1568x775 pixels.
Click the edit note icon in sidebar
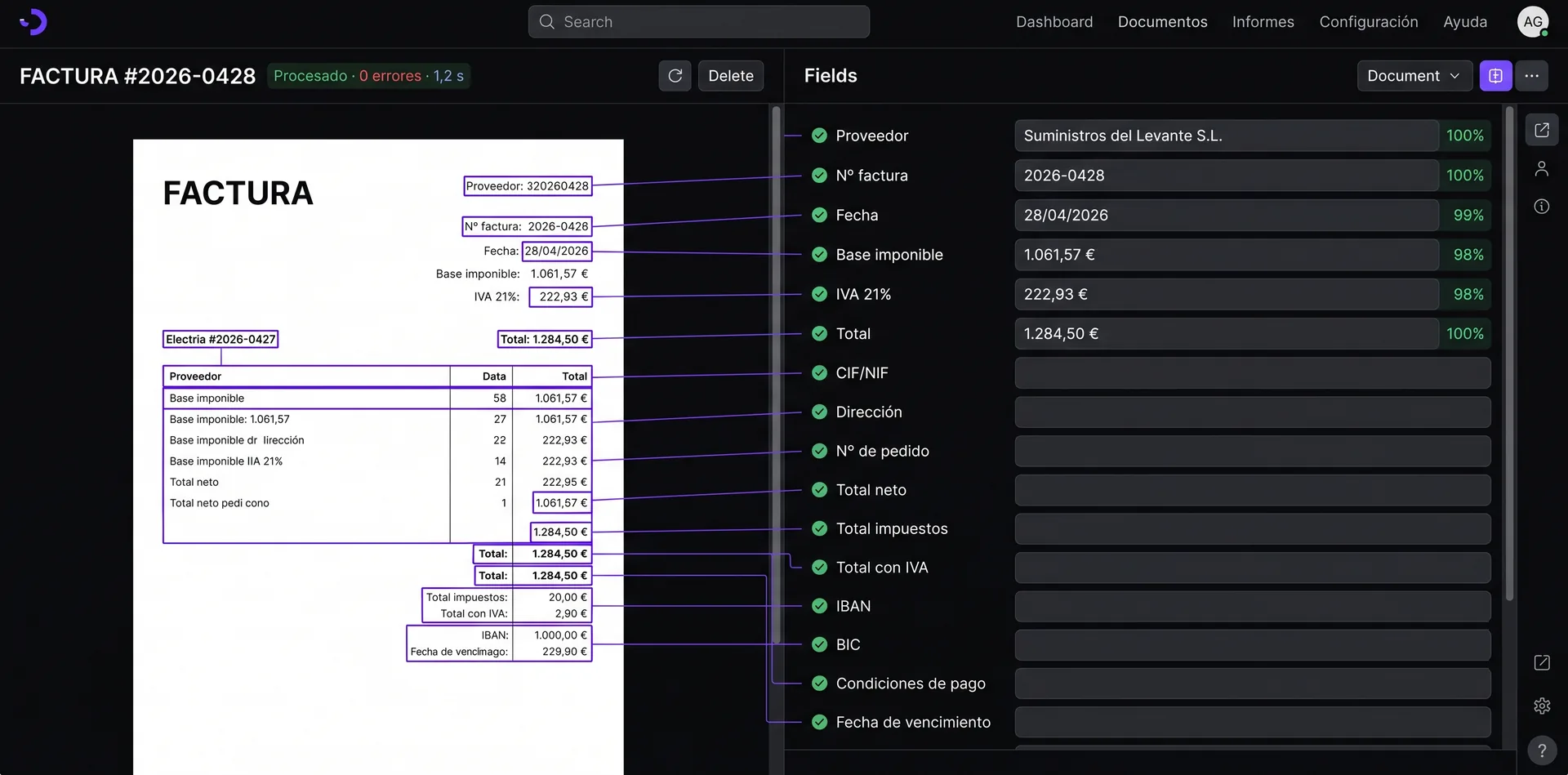[x=1542, y=662]
